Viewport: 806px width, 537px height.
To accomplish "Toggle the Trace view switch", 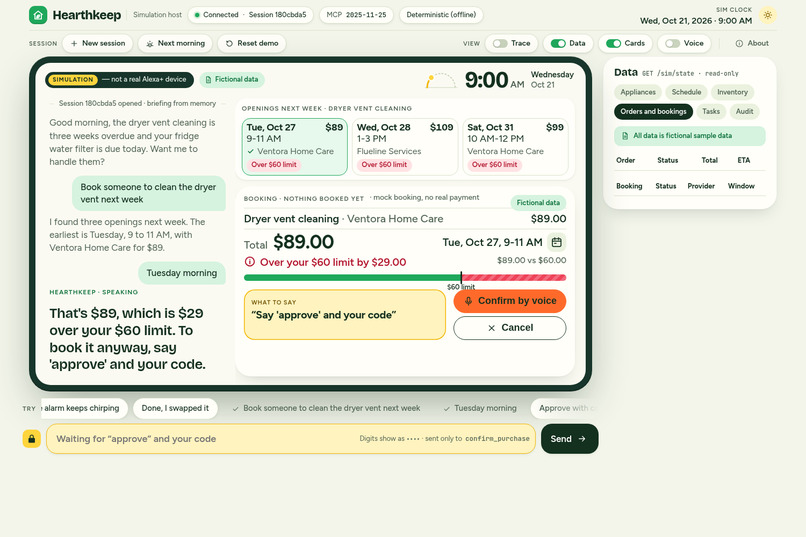I will click(x=500, y=44).
